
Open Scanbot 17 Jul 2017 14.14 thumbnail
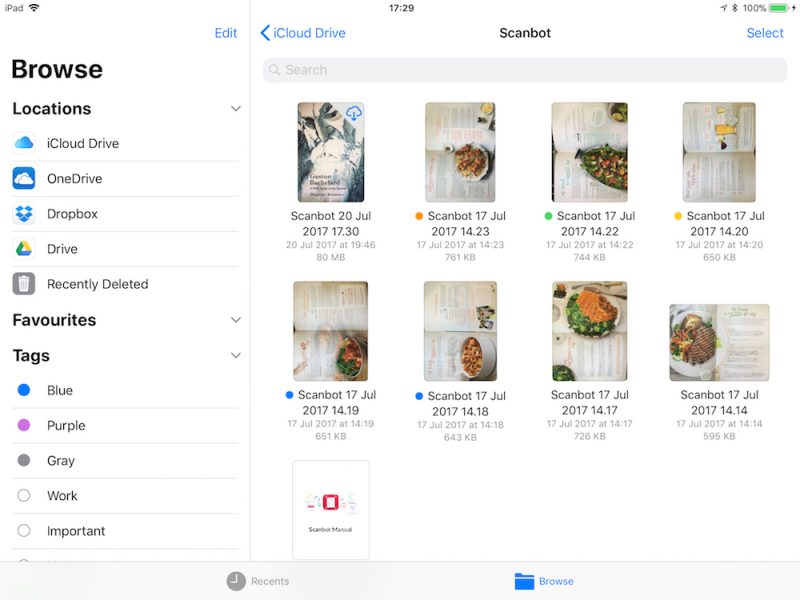pyautogui.click(x=719, y=343)
